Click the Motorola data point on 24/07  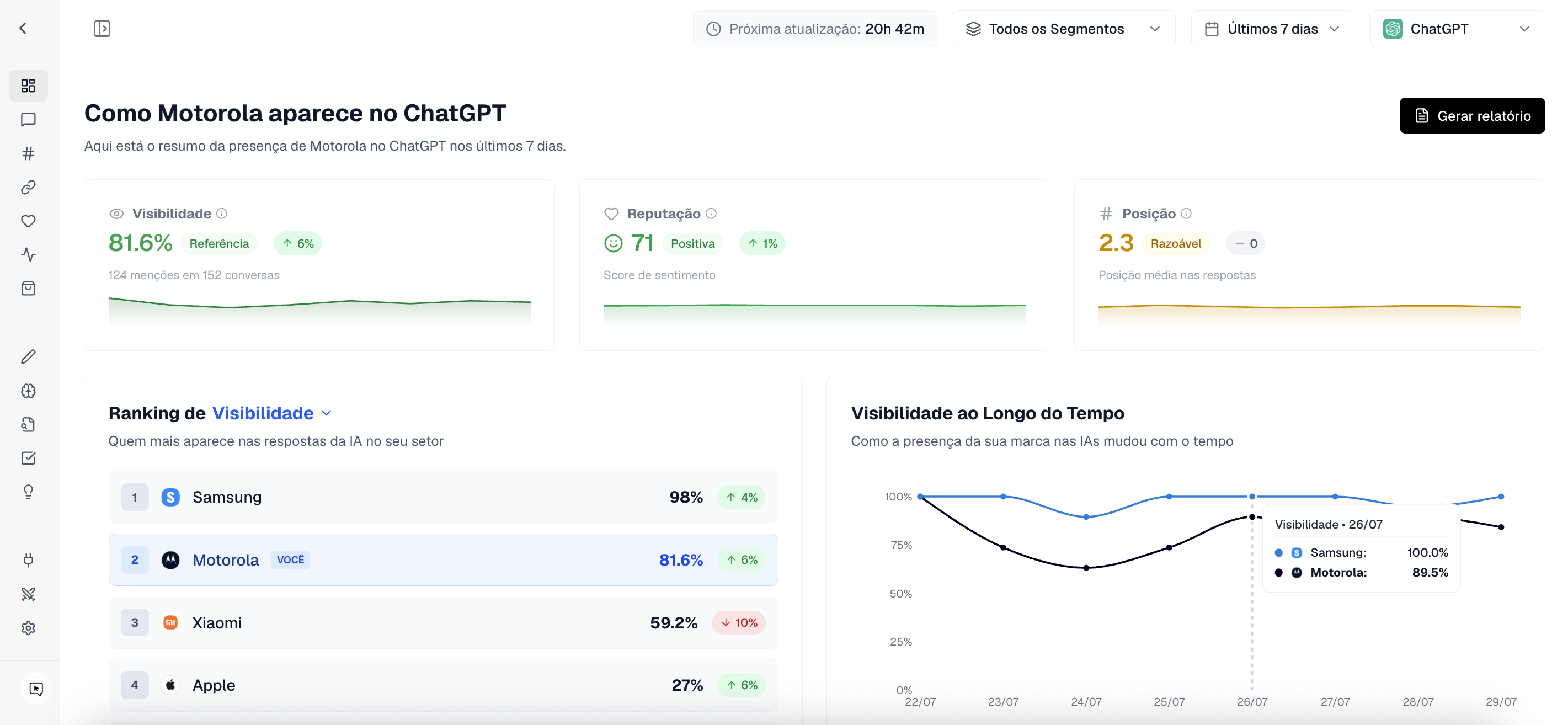coord(1086,568)
